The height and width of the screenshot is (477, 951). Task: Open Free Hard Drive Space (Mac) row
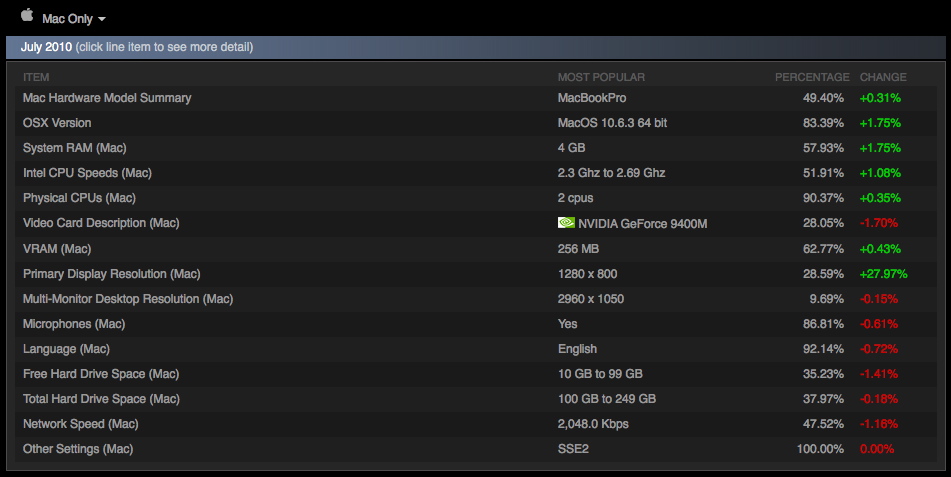(x=476, y=374)
